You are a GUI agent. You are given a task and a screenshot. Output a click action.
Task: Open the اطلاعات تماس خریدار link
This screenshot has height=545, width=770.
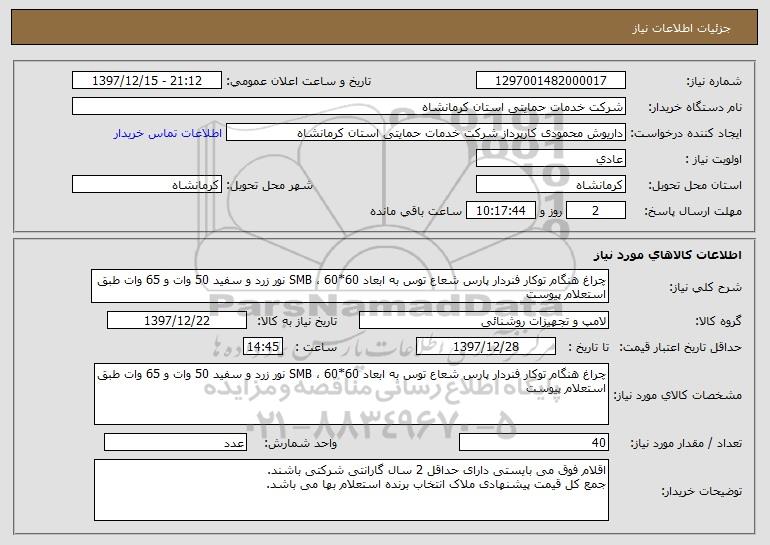pyautogui.click(x=167, y=134)
